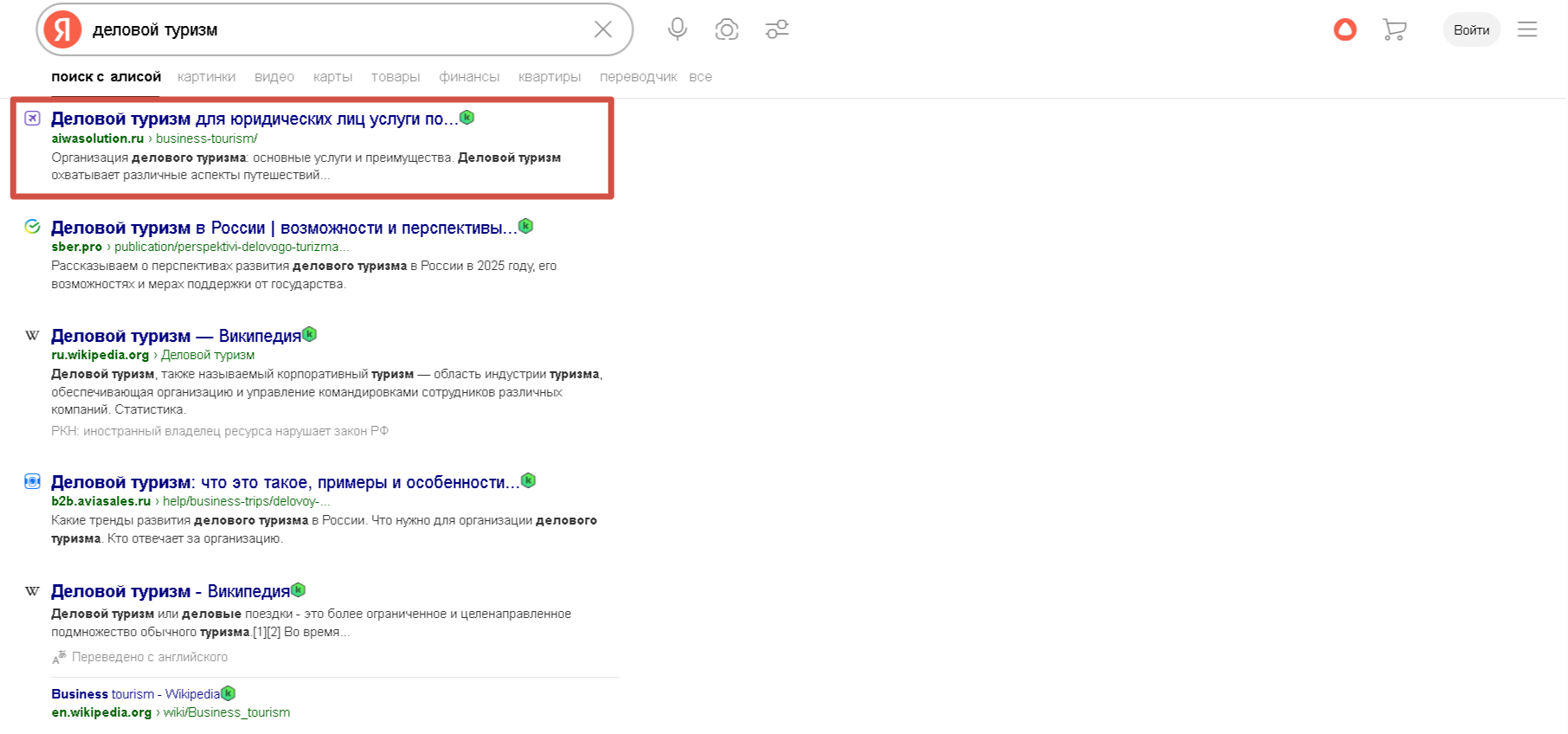Open ru.wikipedia Деловой туризм breadcrumb

208,355
